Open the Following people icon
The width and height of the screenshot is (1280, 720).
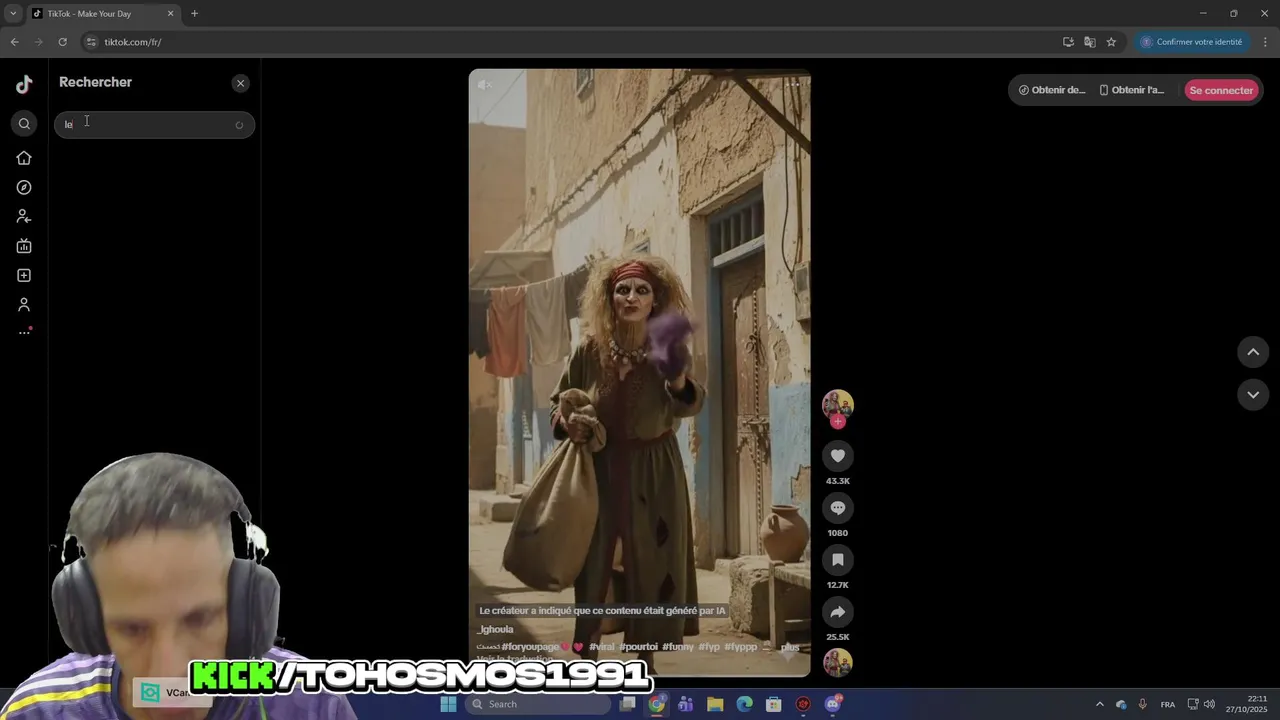24,216
